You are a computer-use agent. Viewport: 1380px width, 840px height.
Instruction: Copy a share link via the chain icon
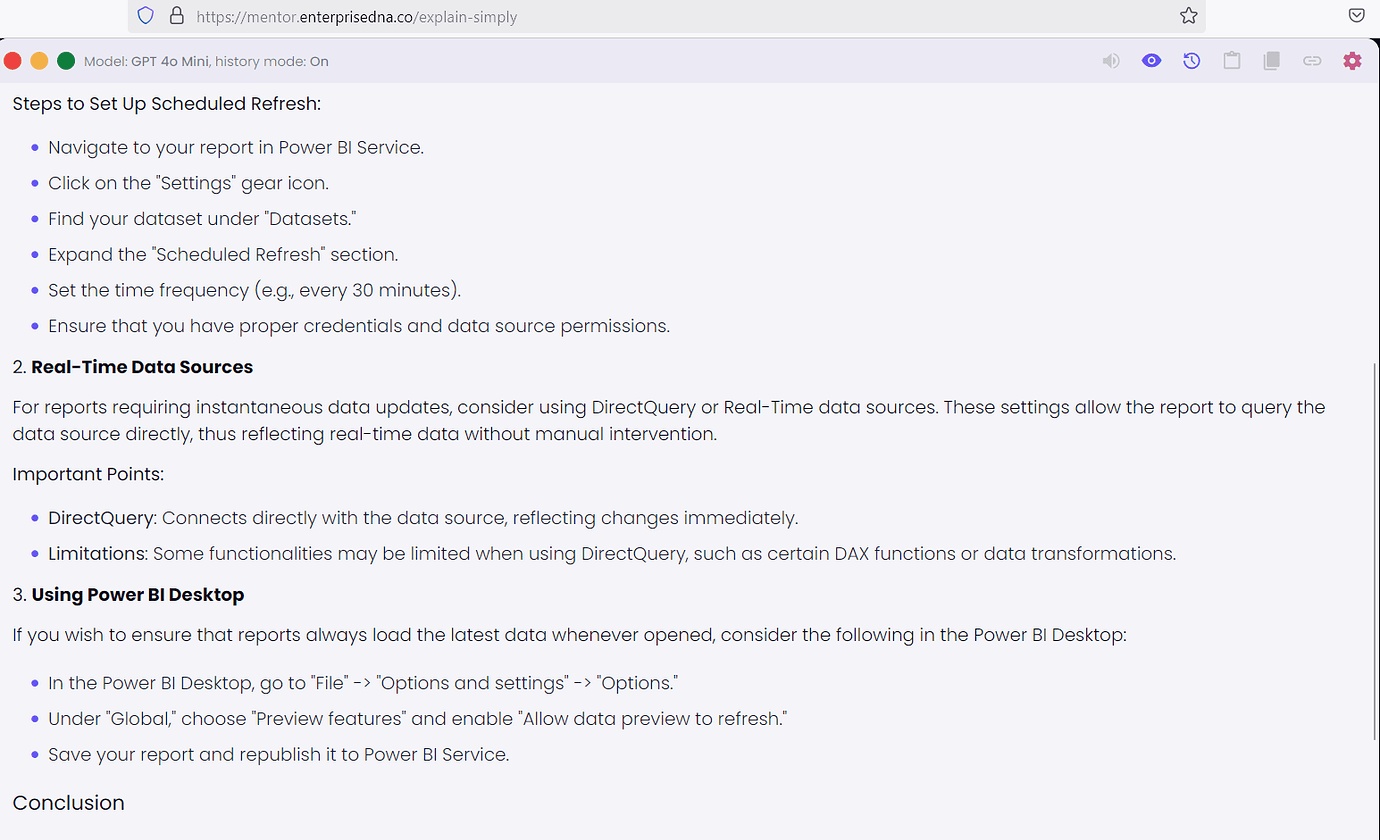pyautogui.click(x=1312, y=60)
